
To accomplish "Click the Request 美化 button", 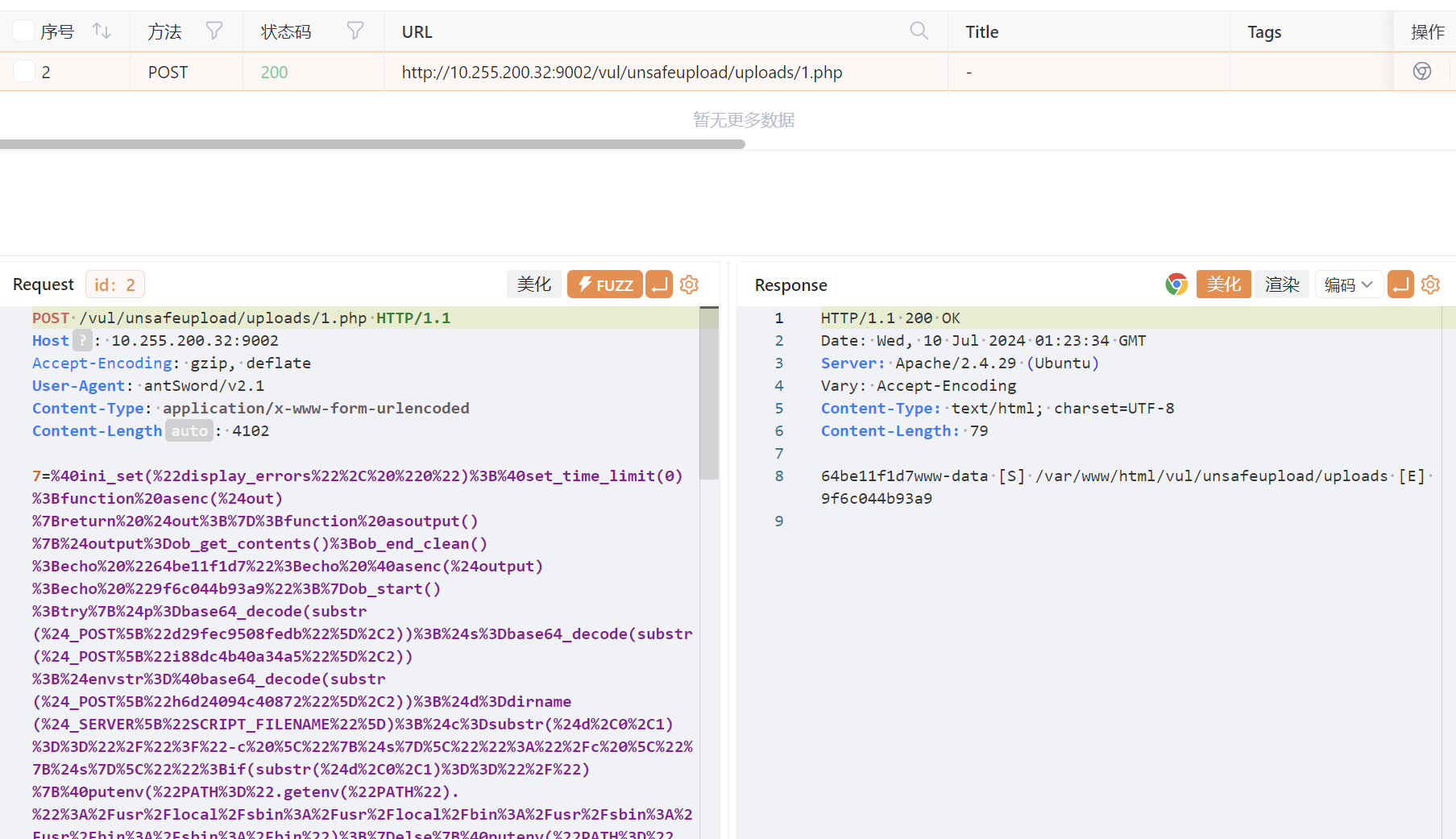I will (534, 285).
